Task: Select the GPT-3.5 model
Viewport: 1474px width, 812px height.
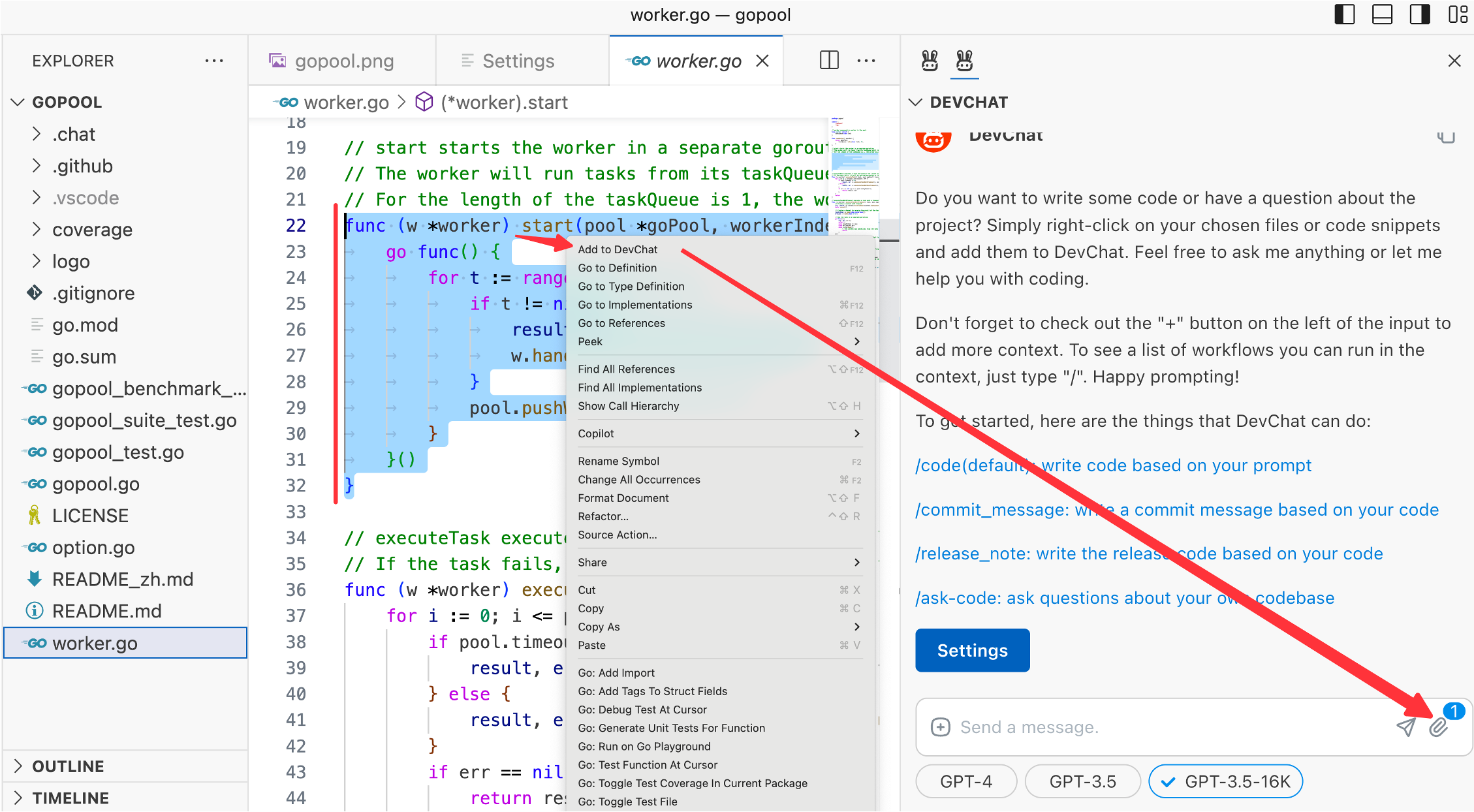Action: click(x=1082, y=781)
